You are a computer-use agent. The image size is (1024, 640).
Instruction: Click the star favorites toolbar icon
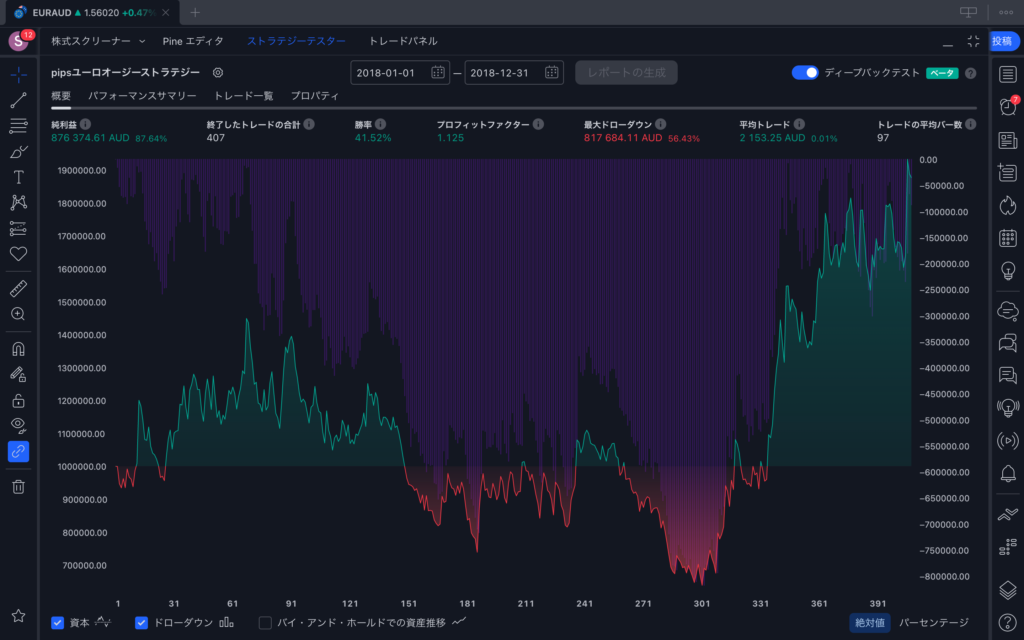click(x=18, y=616)
